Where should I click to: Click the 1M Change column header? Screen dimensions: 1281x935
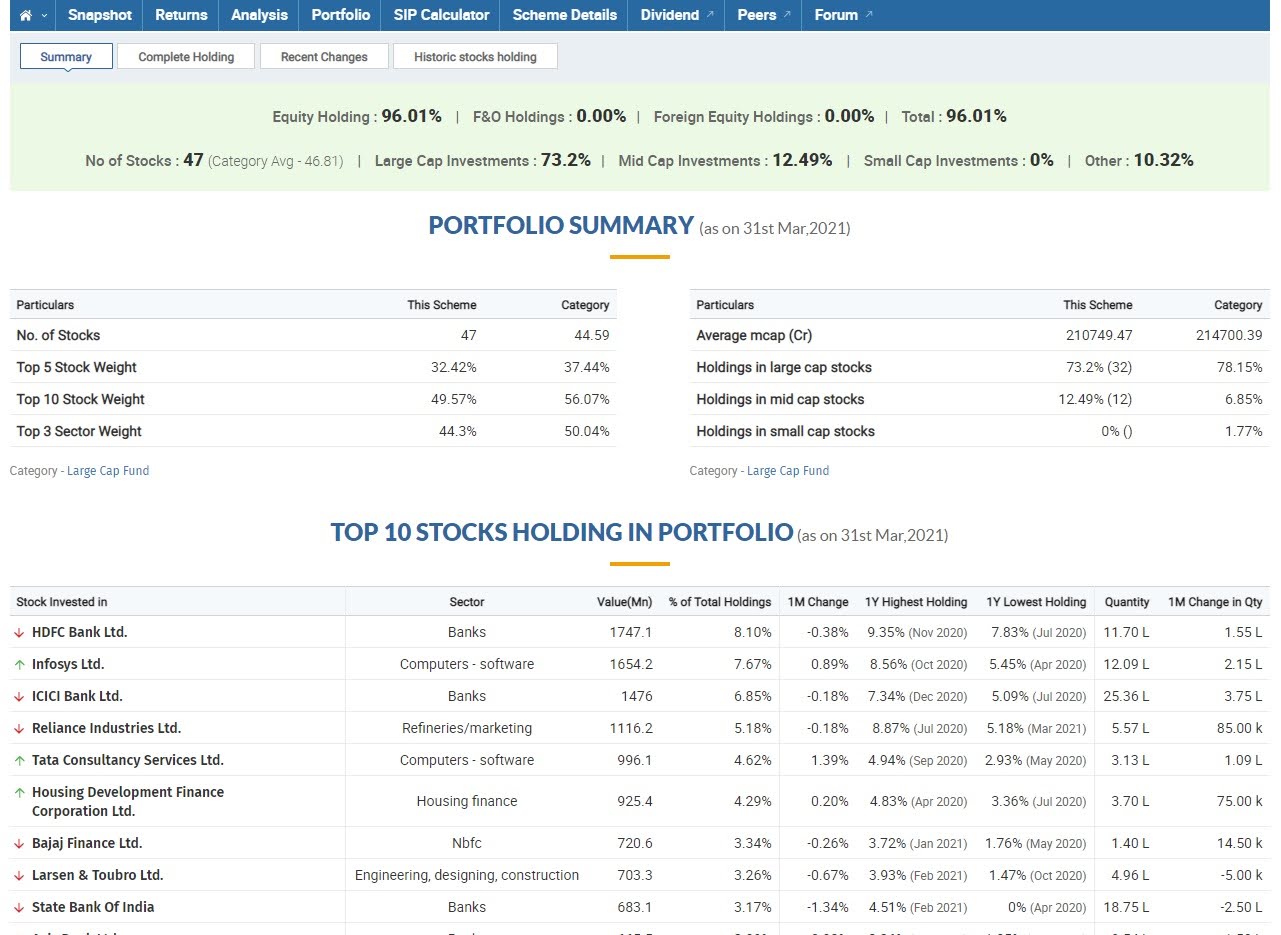click(818, 602)
